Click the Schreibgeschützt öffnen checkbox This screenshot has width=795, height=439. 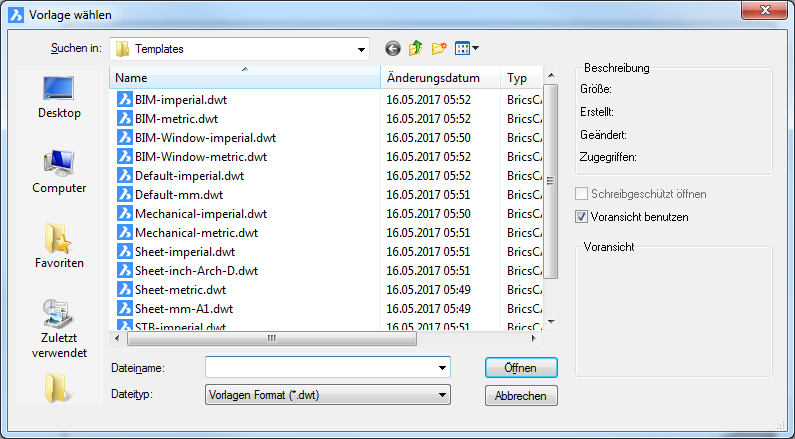coord(583,194)
